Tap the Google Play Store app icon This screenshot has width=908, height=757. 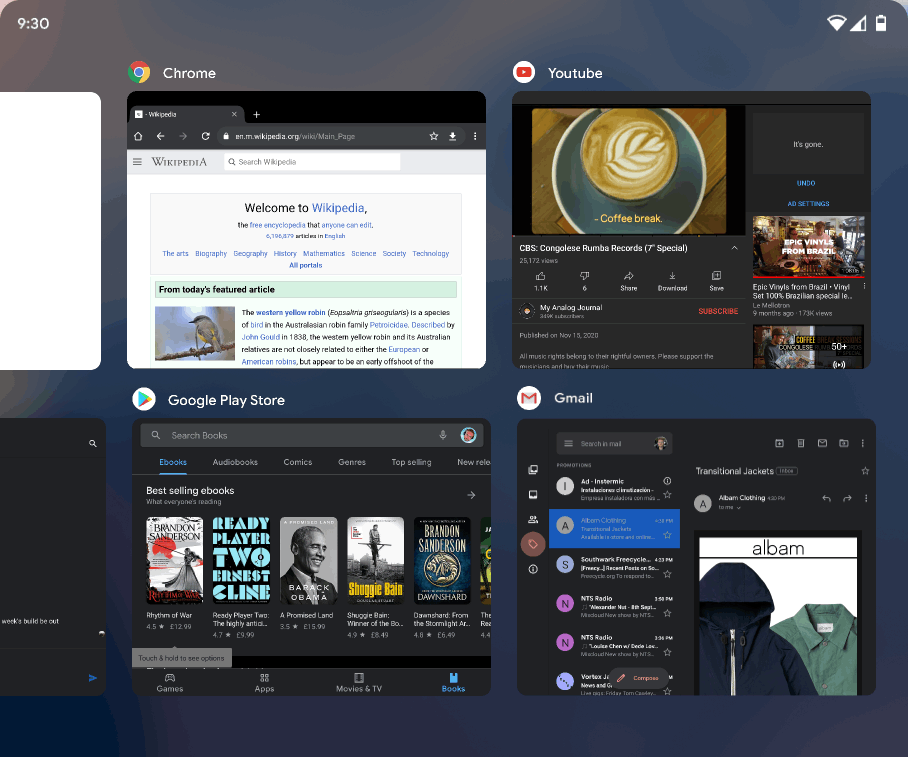pos(144,399)
